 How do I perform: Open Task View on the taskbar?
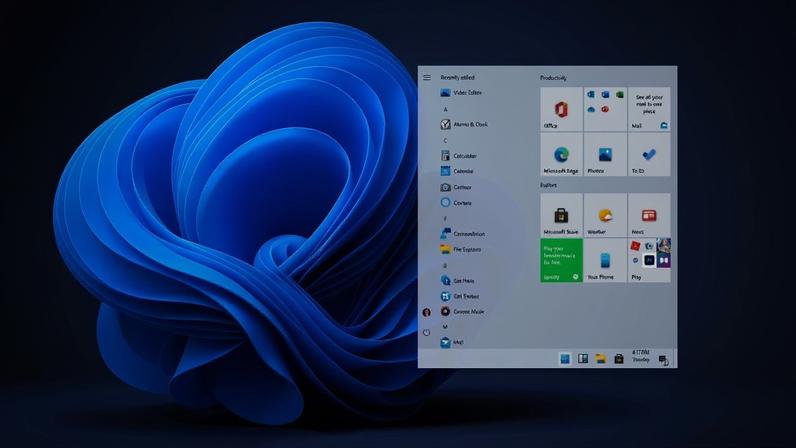pos(583,359)
